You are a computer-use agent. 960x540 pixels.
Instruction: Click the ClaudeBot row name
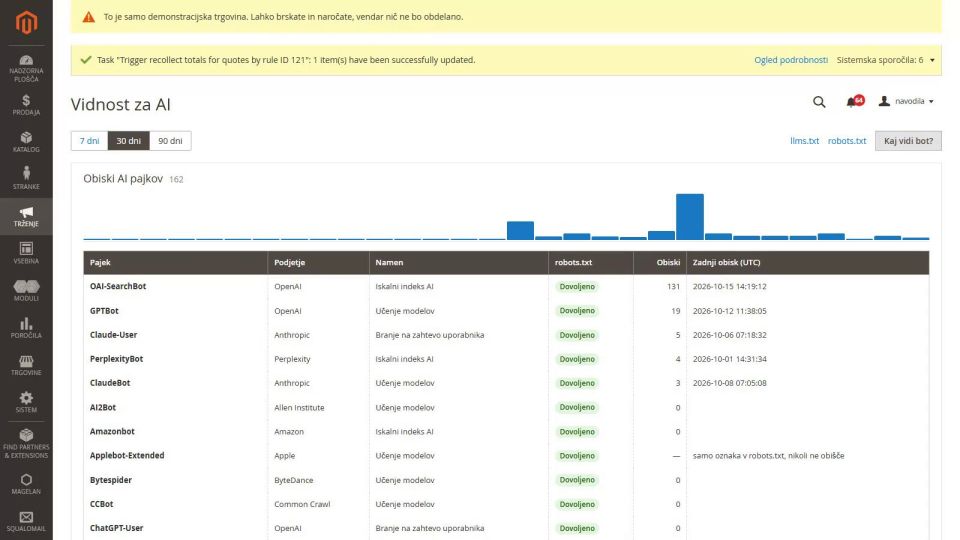(x=110, y=383)
